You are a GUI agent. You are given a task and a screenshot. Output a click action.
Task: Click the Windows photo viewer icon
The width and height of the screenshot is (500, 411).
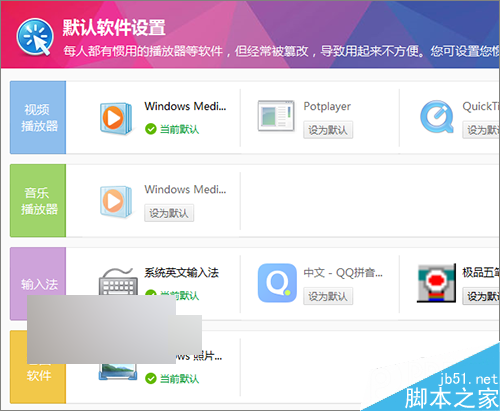pyautogui.click(x=118, y=372)
